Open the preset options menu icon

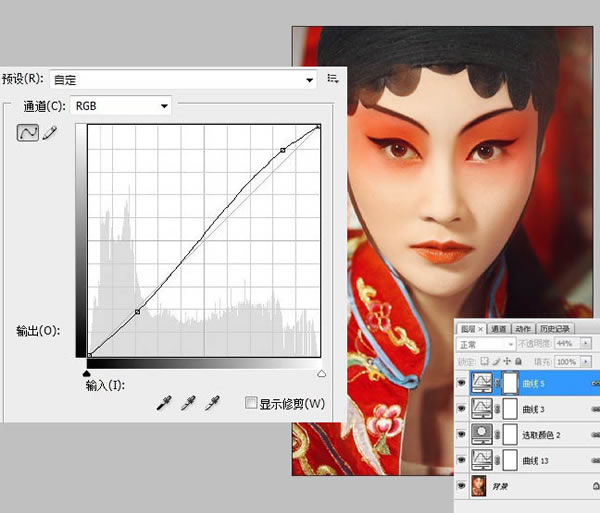click(x=333, y=79)
